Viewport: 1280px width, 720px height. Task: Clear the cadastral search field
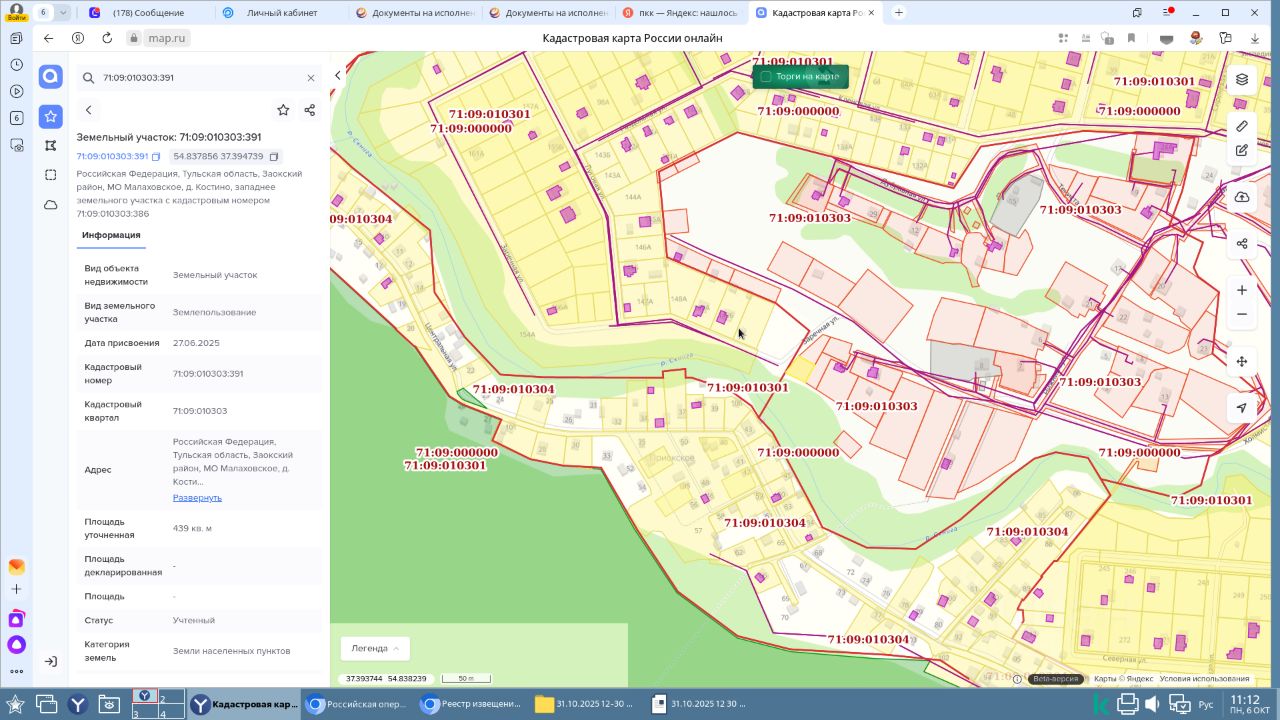coord(311,78)
